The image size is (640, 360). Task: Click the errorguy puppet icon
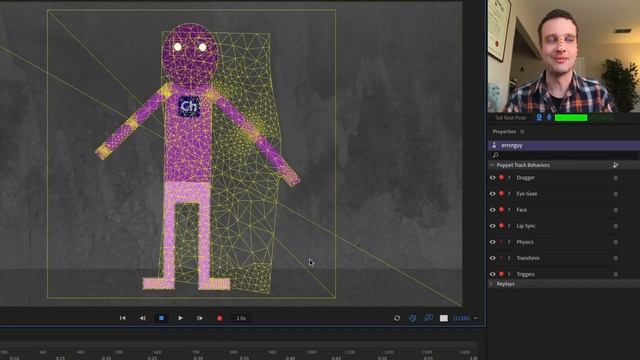click(494, 145)
